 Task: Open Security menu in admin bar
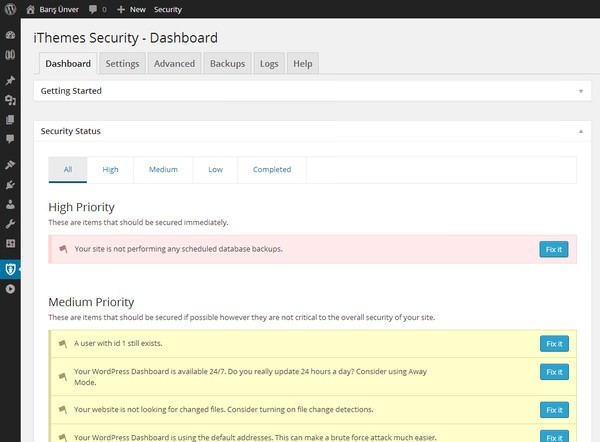pyautogui.click(x=168, y=10)
